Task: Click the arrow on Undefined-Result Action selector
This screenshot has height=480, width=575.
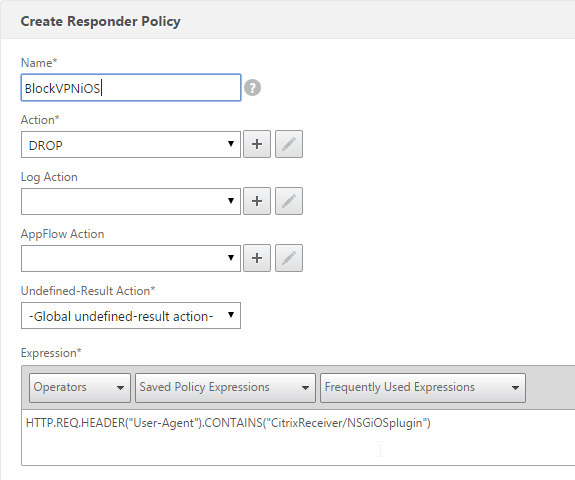Action: (x=231, y=315)
